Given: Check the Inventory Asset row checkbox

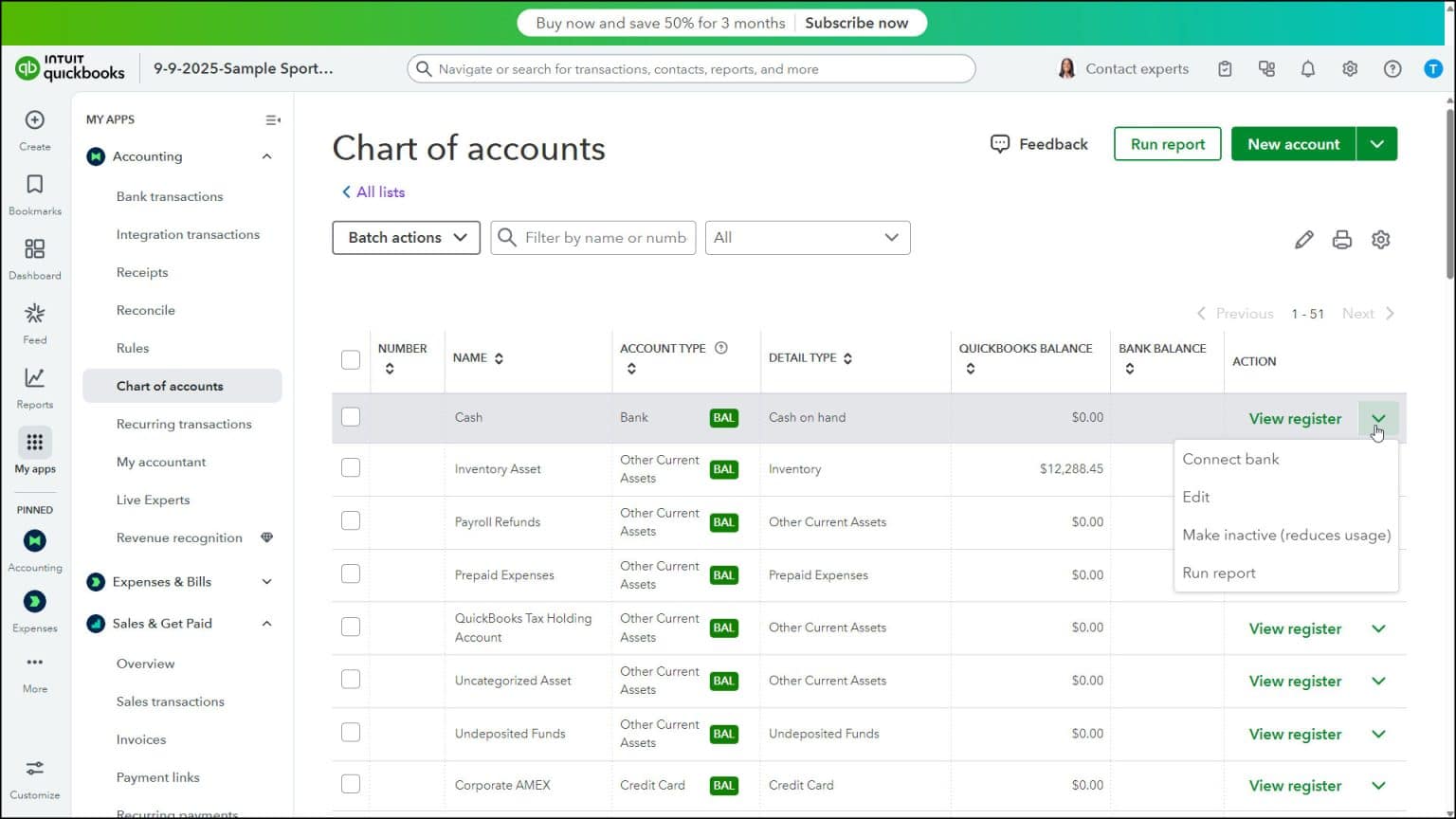Looking at the screenshot, I should pos(351,467).
